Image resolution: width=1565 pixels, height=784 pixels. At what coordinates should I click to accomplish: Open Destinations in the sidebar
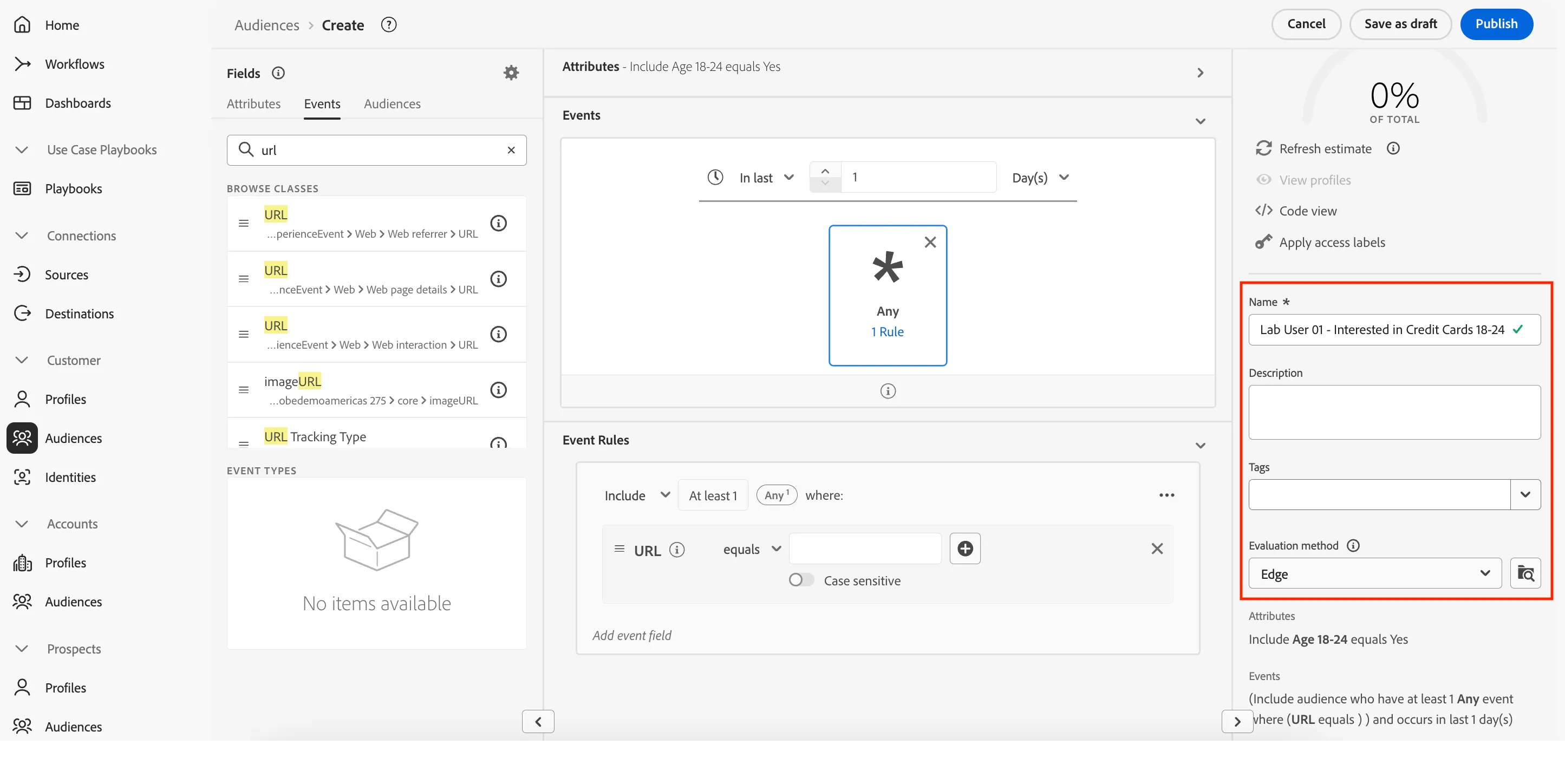[x=64, y=313]
